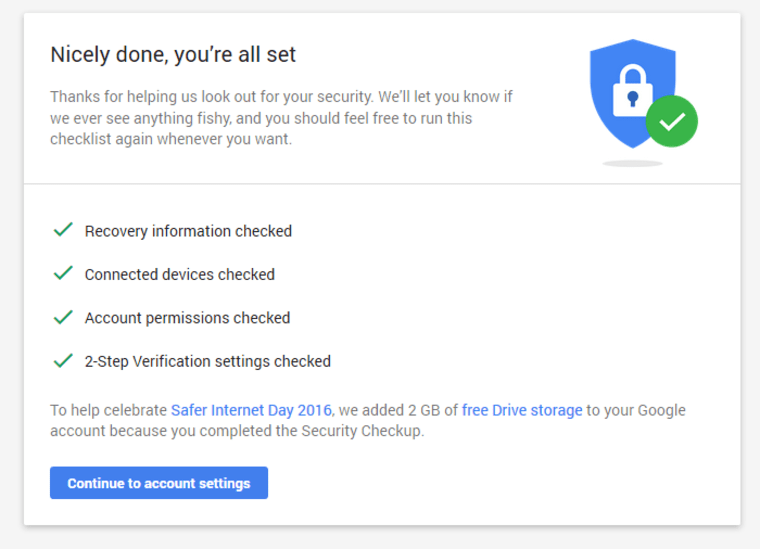Click the checkmark beside Account permissions checked
The height and width of the screenshot is (549, 760).
pyautogui.click(x=63, y=317)
